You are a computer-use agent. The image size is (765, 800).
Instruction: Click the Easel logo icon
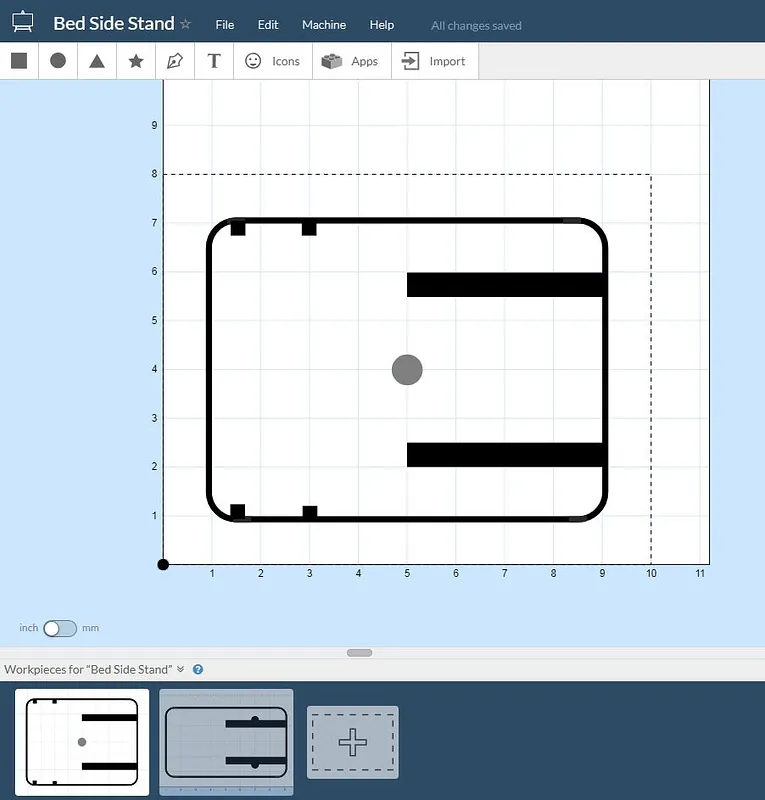[x=22, y=23]
